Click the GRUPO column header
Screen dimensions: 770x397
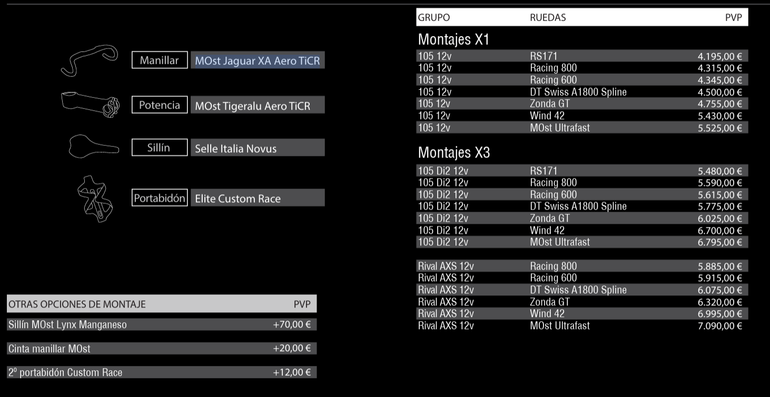(434, 18)
